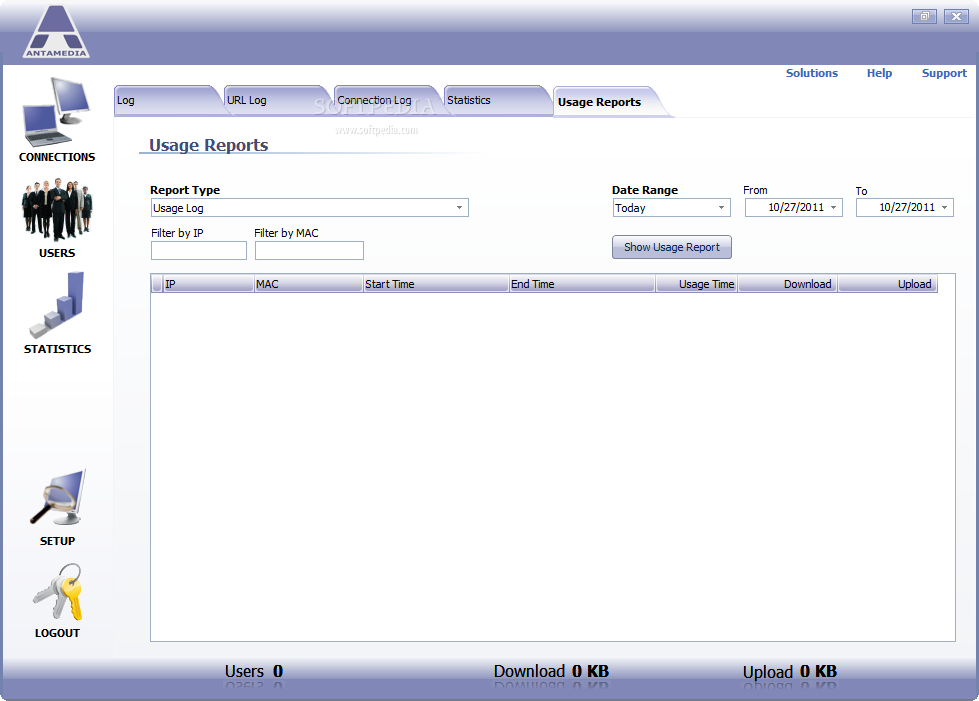Image resolution: width=979 pixels, height=701 pixels.
Task: Sort by the IP column header
Action: pyautogui.click(x=209, y=284)
